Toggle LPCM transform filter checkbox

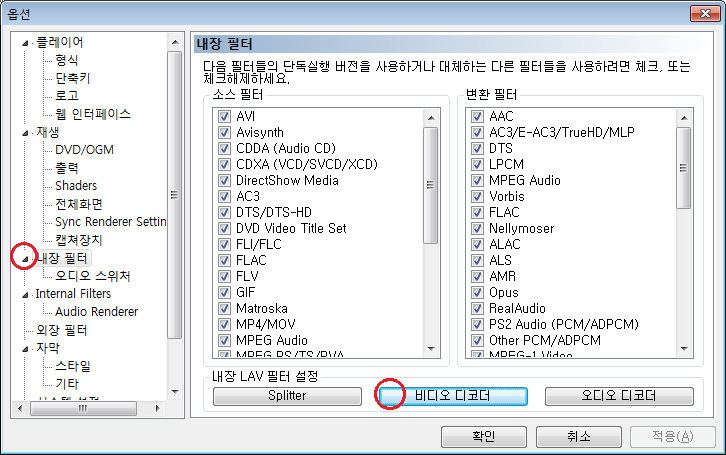[477, 164]
